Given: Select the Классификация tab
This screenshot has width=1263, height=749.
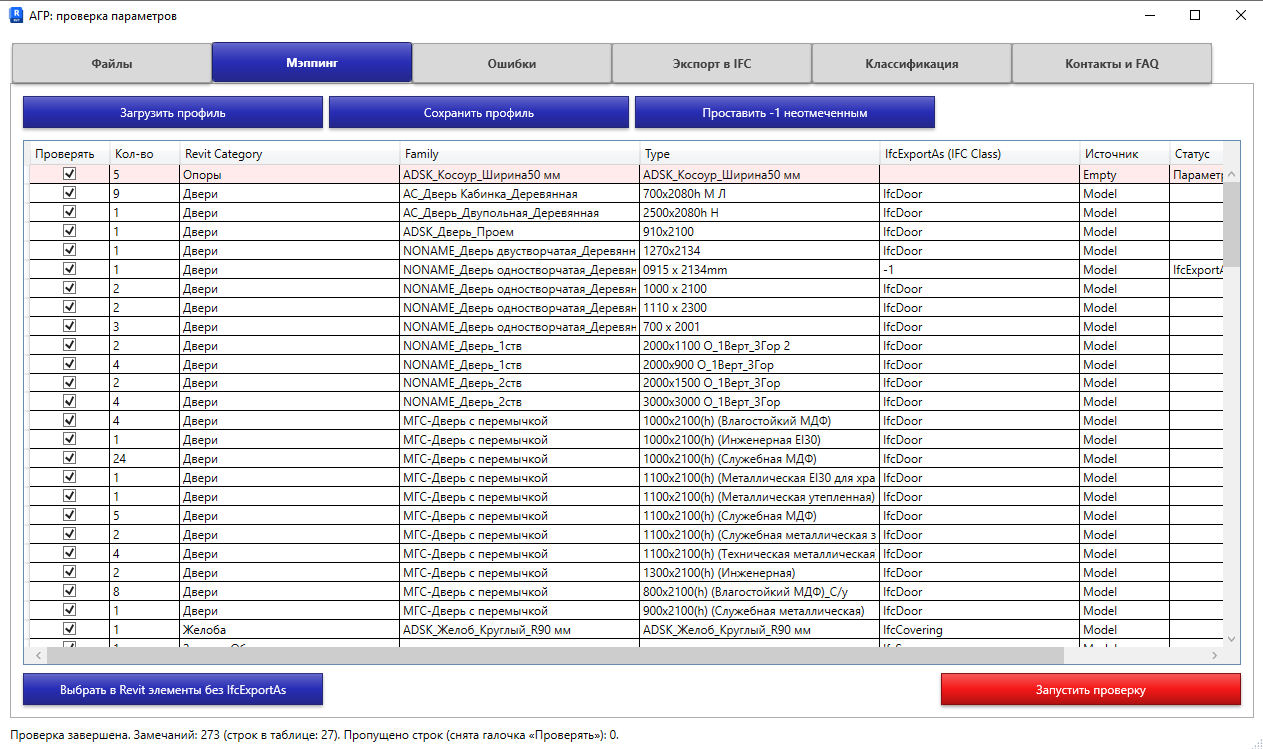Looking at the screenshot, I should pos(912,64).
